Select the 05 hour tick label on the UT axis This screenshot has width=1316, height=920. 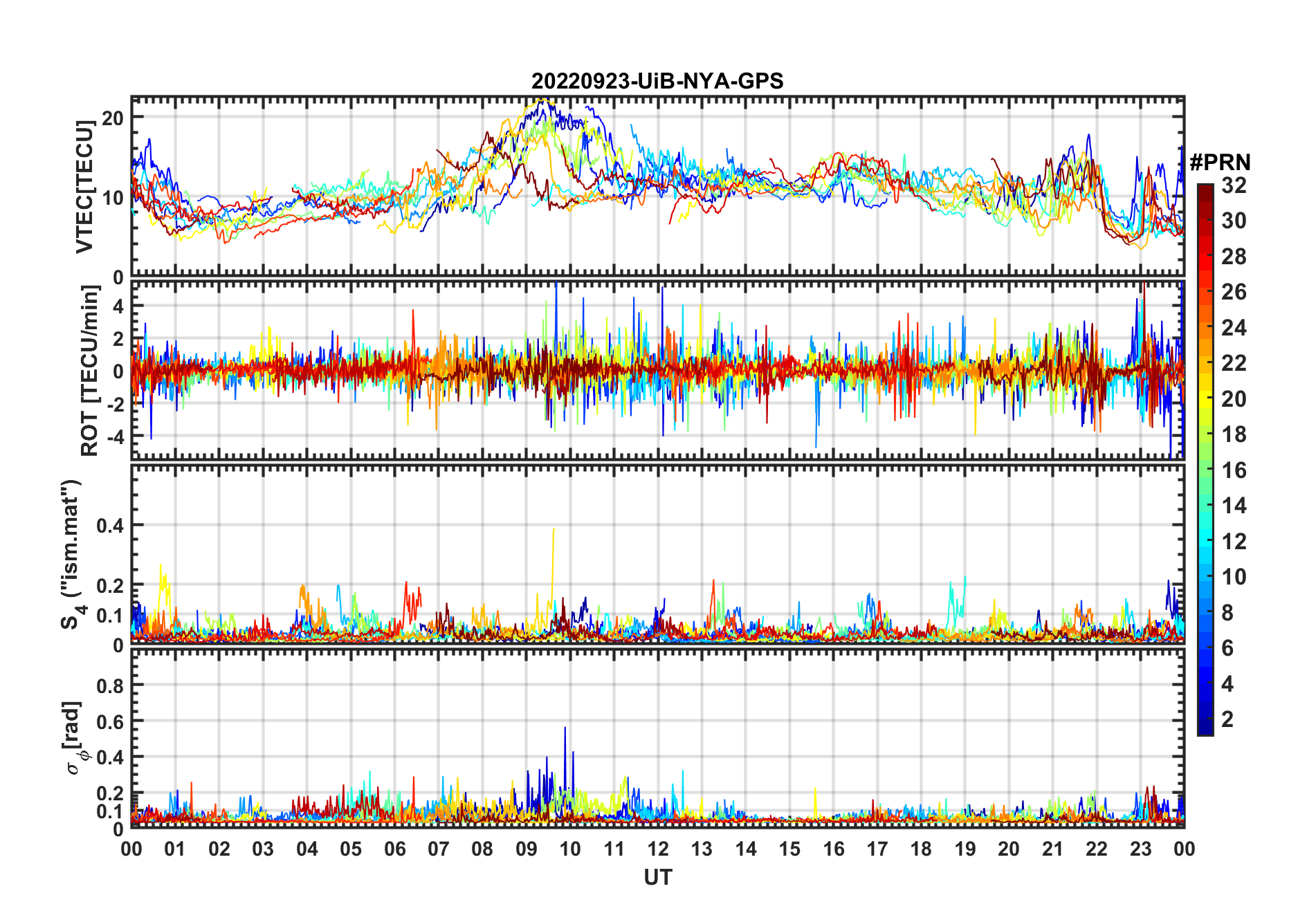pos(351,849)
